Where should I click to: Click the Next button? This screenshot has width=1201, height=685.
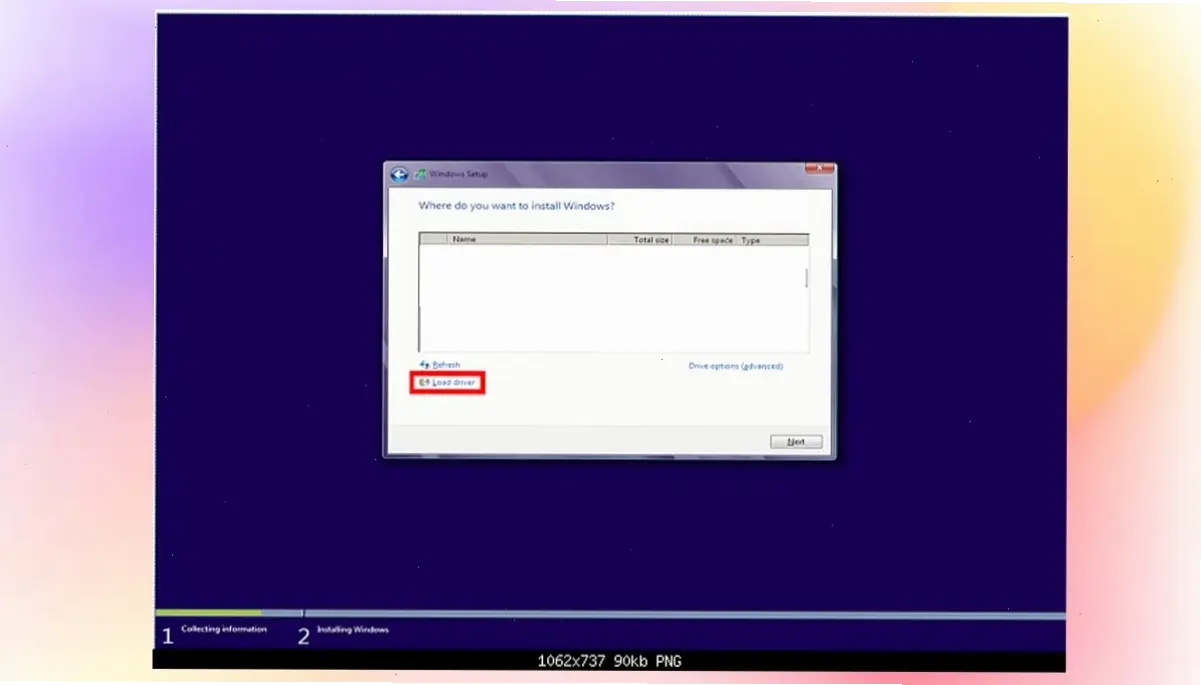[x=796, y=442]
